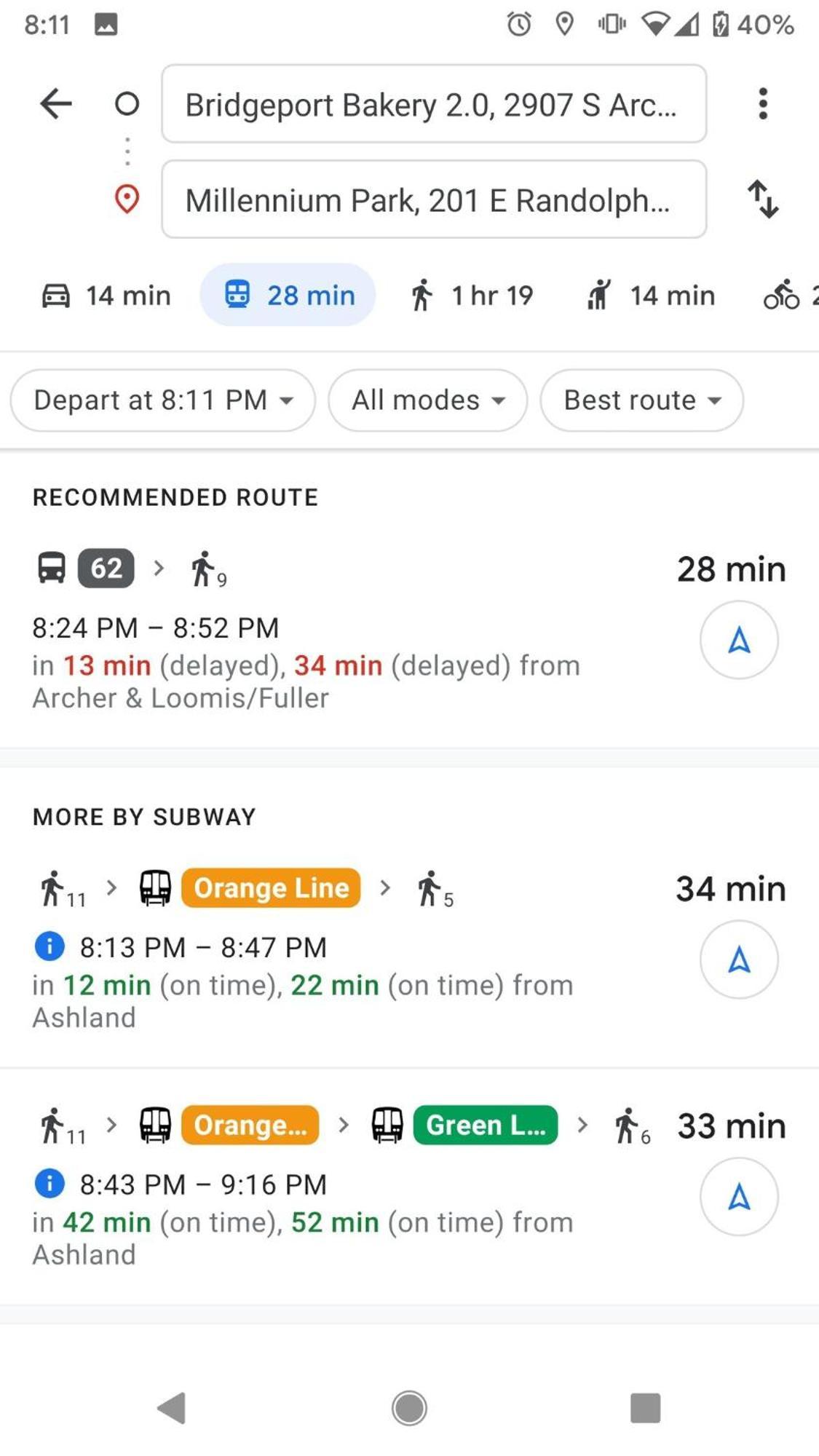
Task: Start navigation for 33 min Orange-Green route
Action: click(739, 1197)
